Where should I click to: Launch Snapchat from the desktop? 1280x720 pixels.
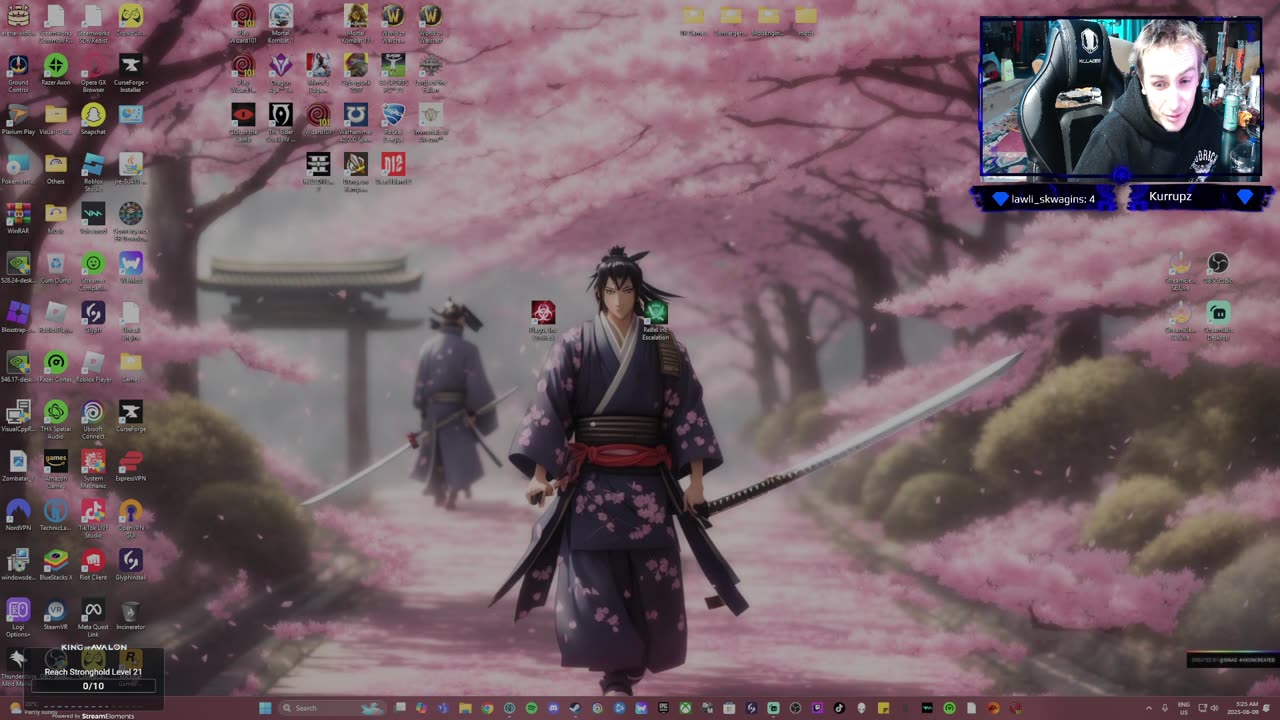[x=93, y=120]
